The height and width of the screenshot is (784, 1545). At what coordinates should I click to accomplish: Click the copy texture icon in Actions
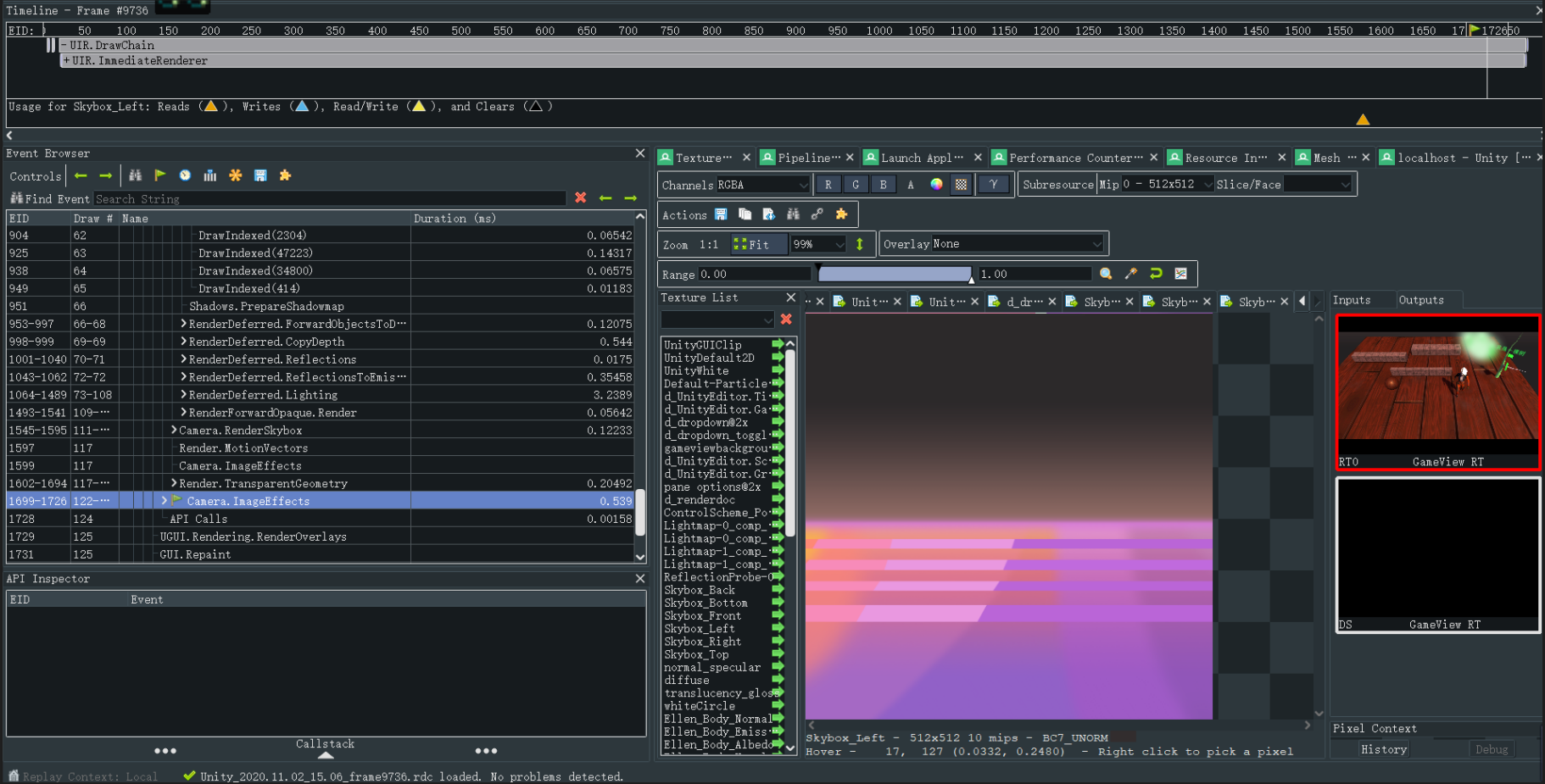point(745,214)
